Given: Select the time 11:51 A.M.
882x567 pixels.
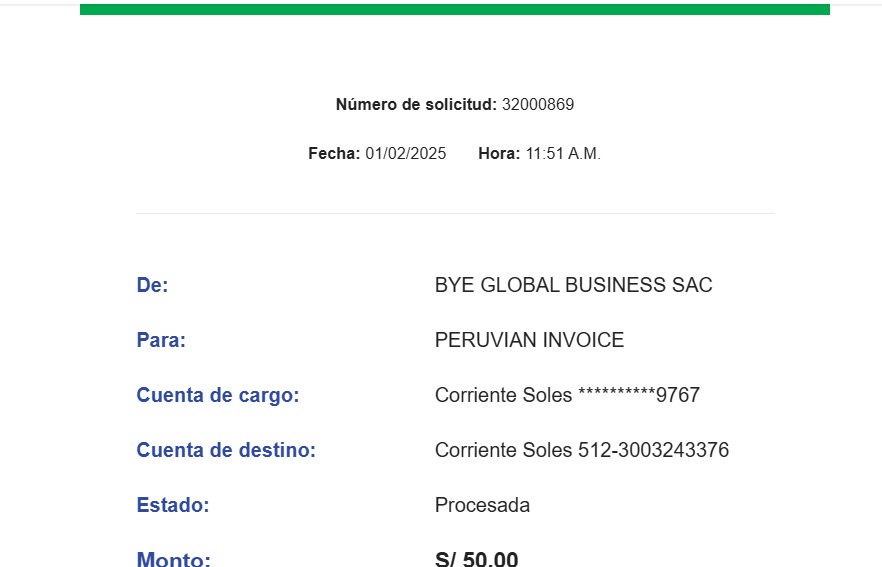Looking at the screenshot, I should click(x=563, y=154).
